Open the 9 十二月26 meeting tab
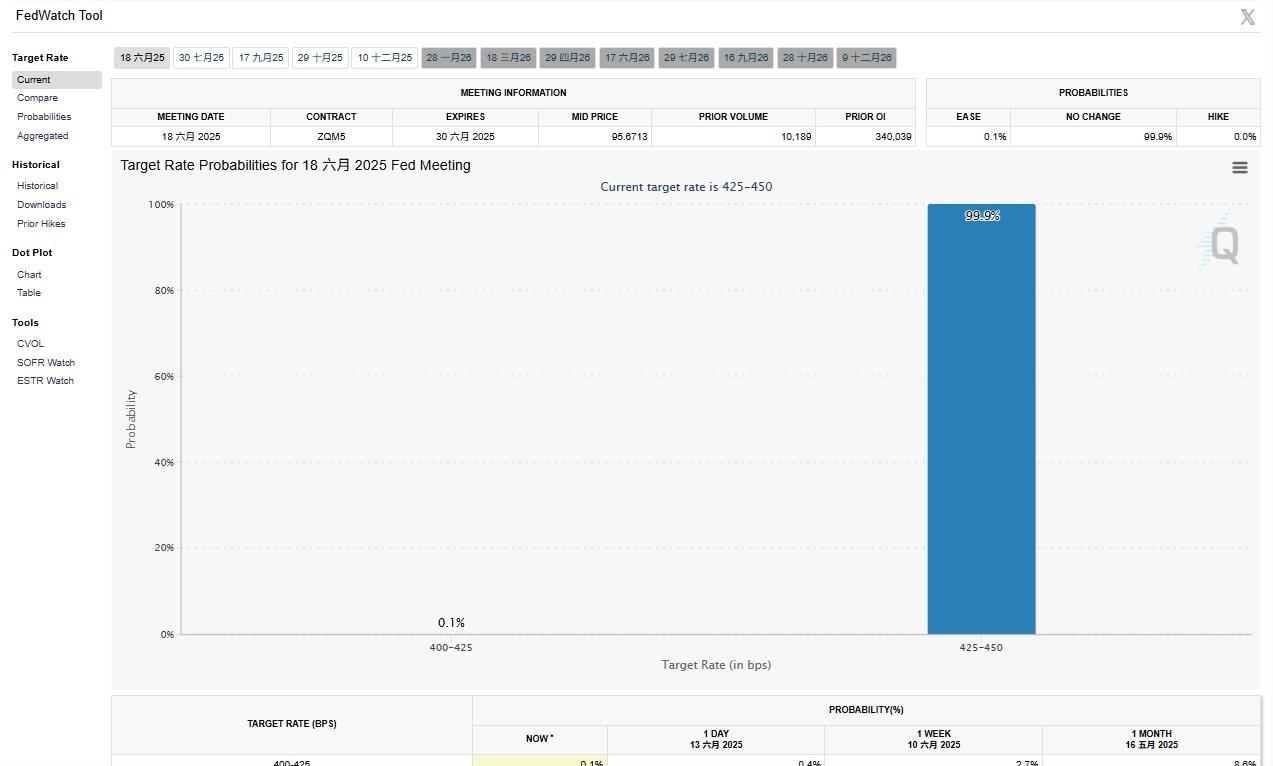1273x766 pixels. [x=866, y=58]
